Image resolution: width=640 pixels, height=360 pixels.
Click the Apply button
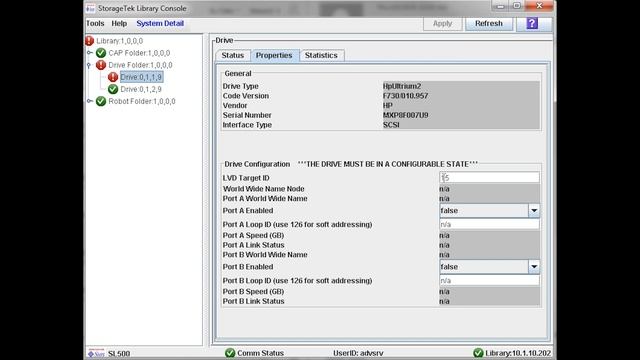(442, 24)
